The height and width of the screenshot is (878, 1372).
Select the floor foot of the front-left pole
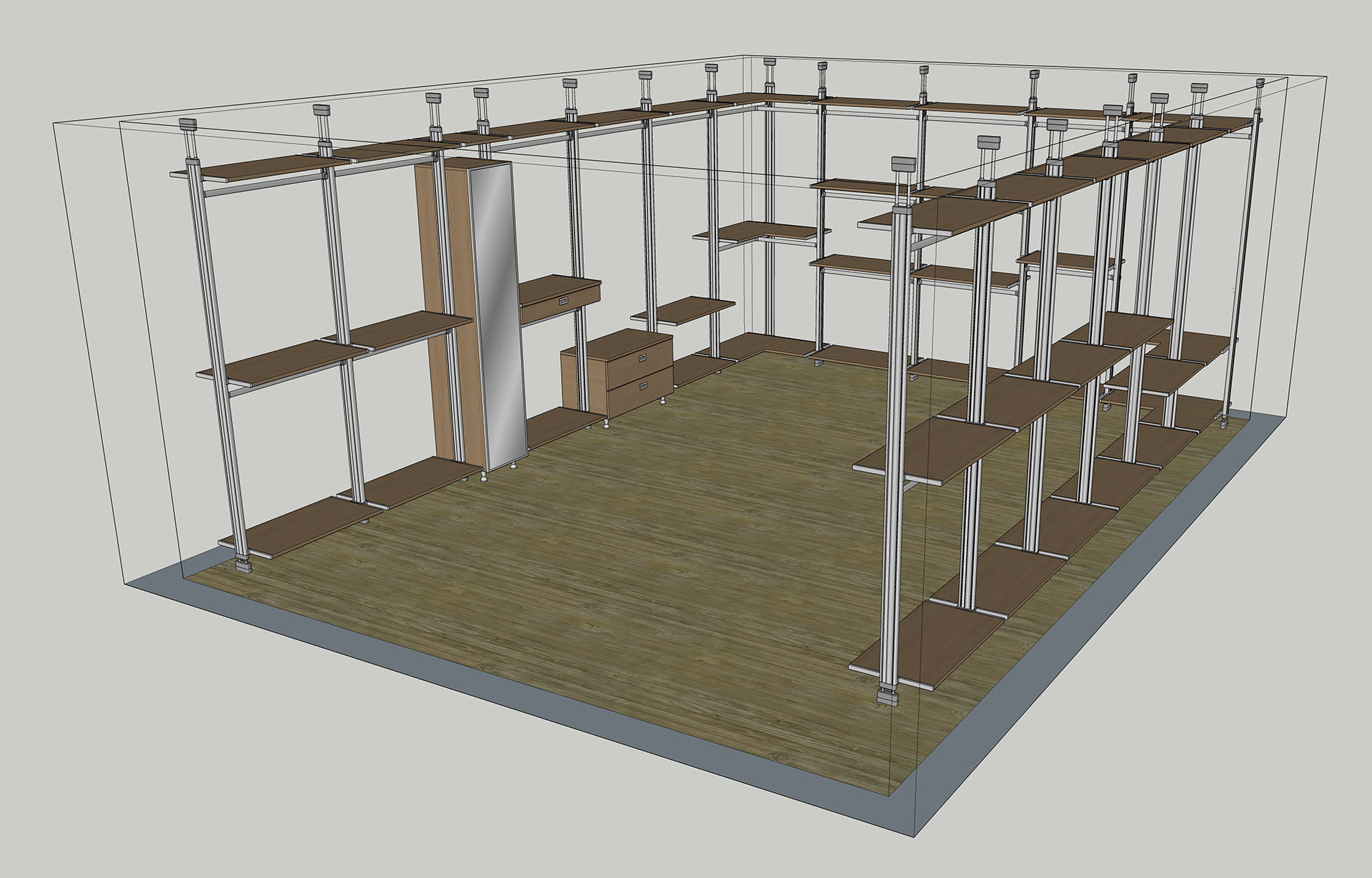tap(245, 569)
